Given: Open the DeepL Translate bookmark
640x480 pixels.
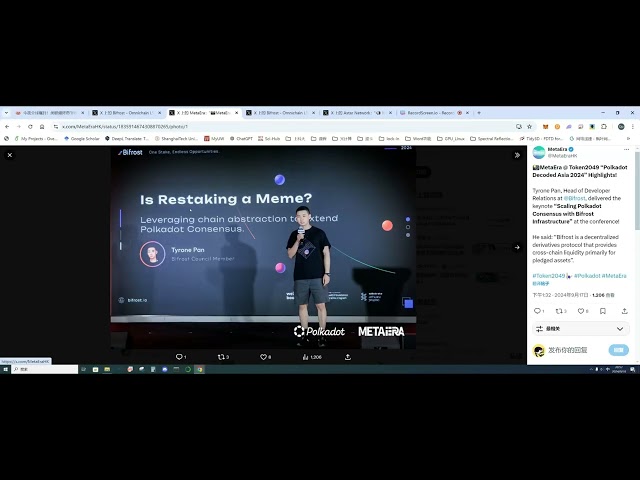Looking at the screenshot, I should (x=127, y=139).
